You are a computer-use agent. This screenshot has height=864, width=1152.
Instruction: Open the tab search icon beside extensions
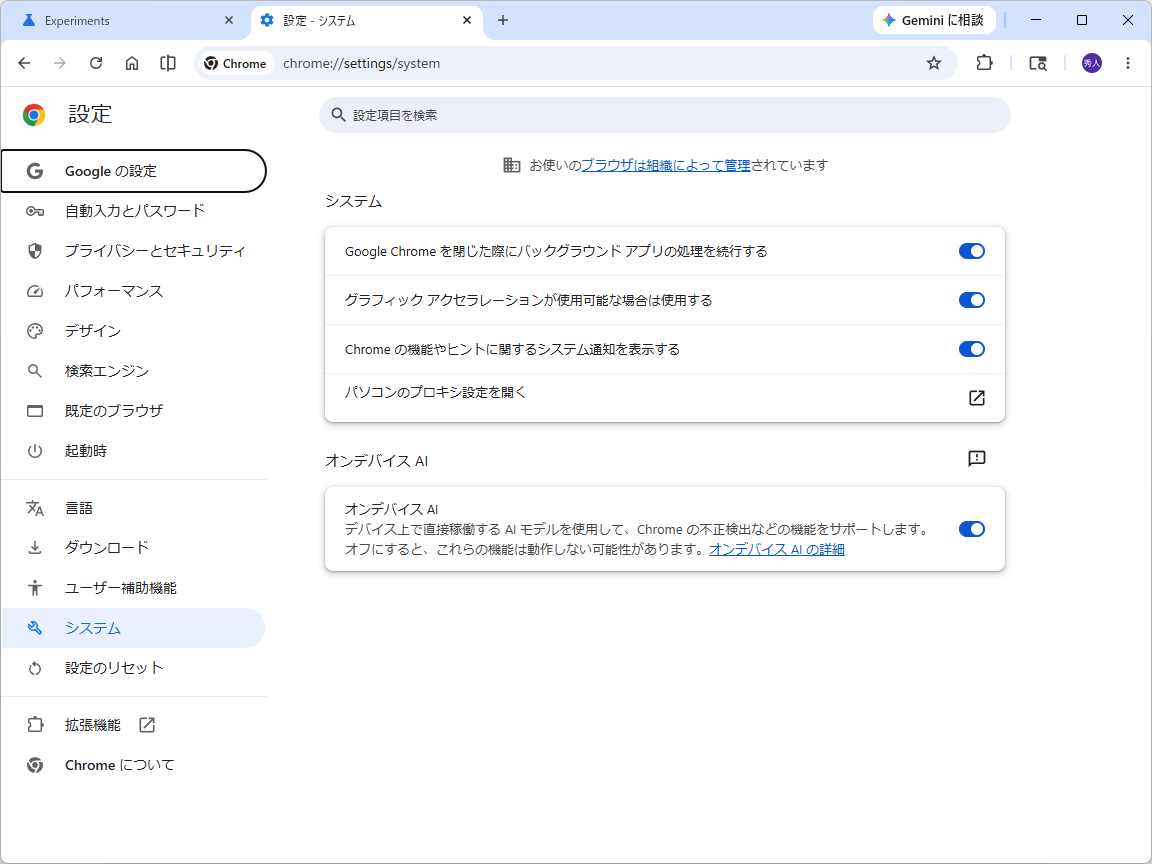pos(1037,63)
